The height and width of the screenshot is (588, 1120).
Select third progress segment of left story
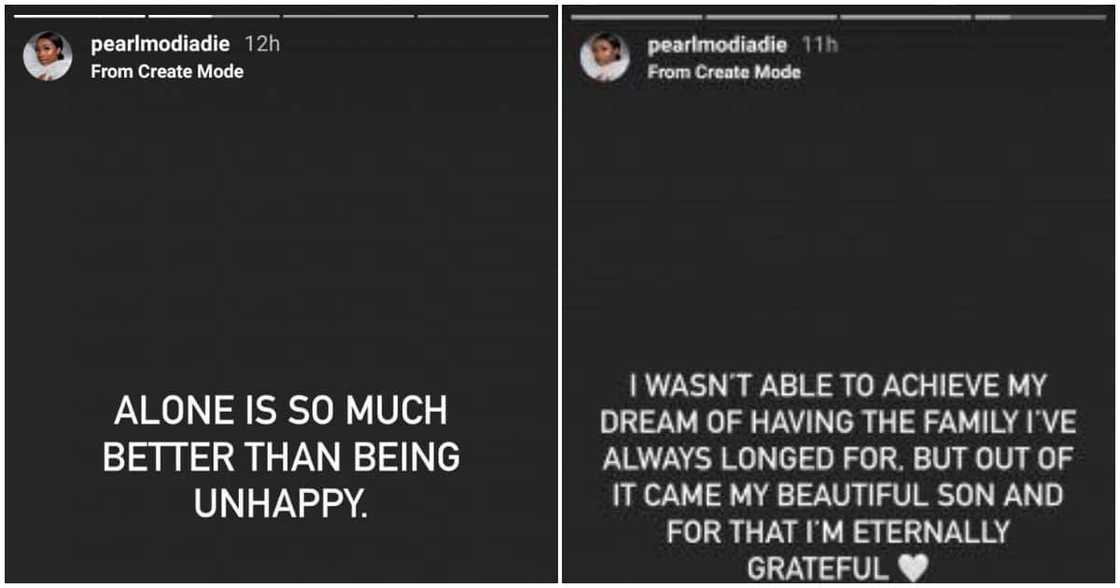click(x=348, y=16)
